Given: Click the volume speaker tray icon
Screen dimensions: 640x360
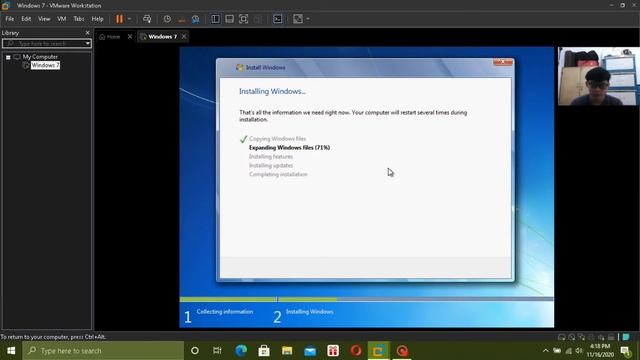Looking at the screenshot, I should [x=579, y=351].
